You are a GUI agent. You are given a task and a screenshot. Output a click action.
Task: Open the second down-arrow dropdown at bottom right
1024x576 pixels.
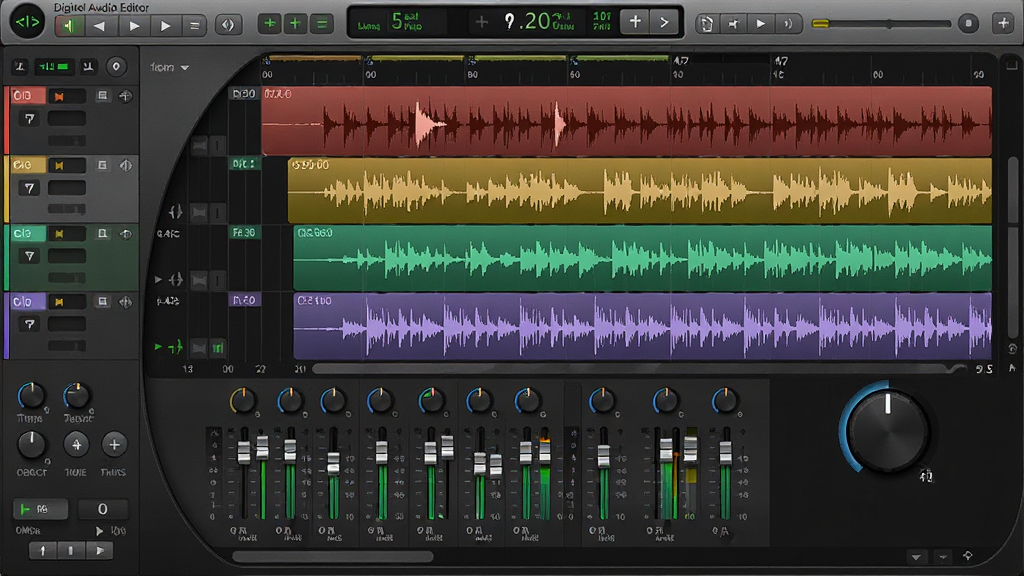point(942,557)
